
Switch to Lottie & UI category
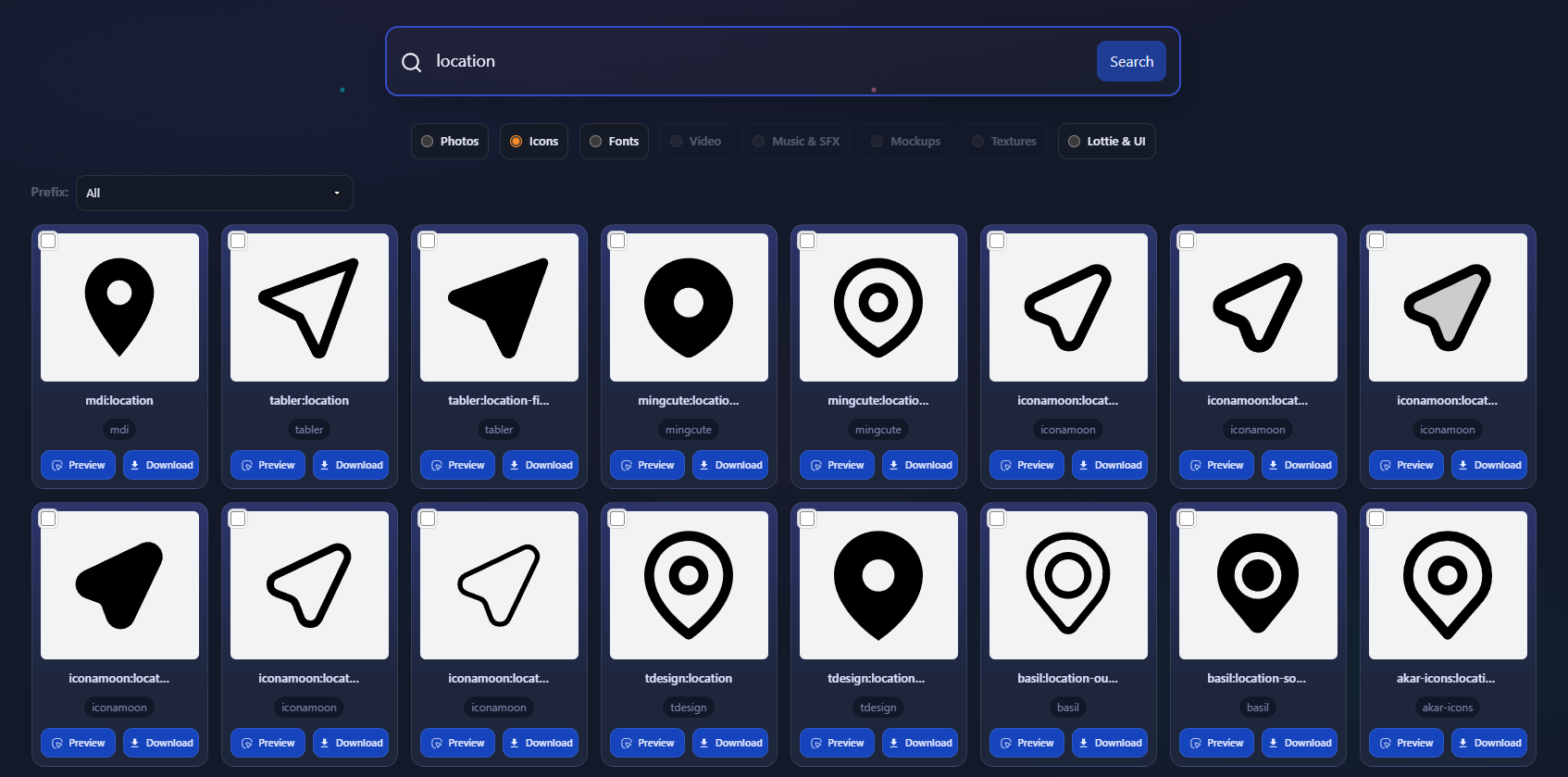tap(1107, 142)
